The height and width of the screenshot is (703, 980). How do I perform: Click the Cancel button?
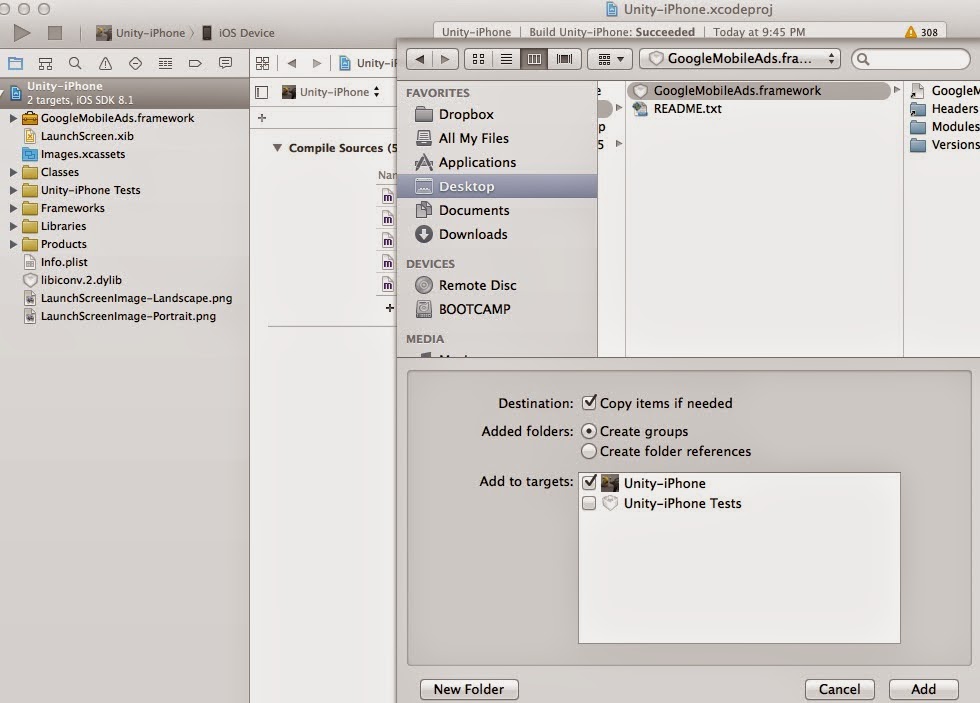[839, 689]
